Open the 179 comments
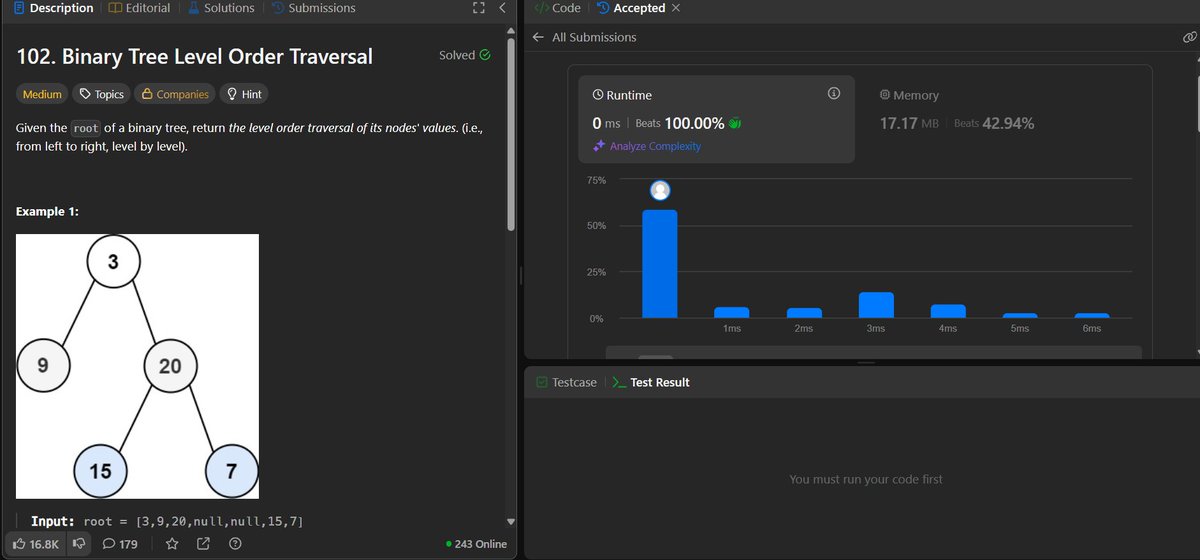Viewport: 1200px width, 560px height. tap(120, 544)
